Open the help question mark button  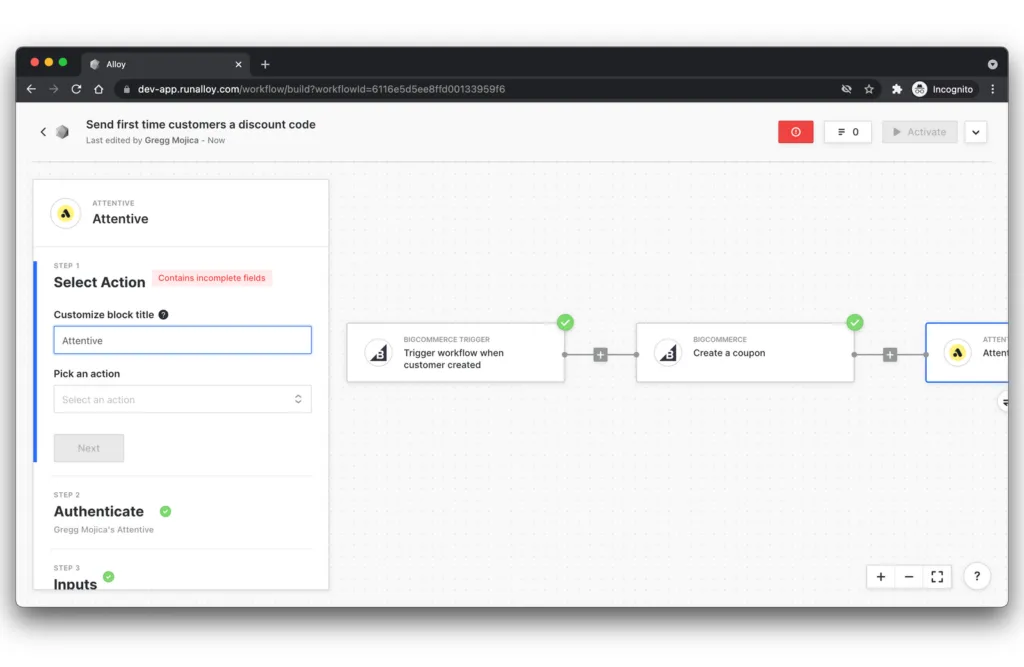pos(977,576)
